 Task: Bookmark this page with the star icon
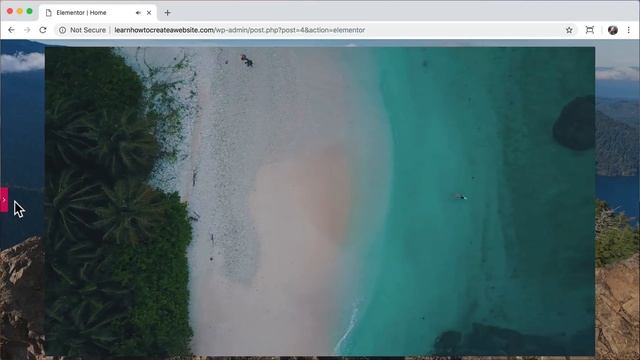[569, 30]
